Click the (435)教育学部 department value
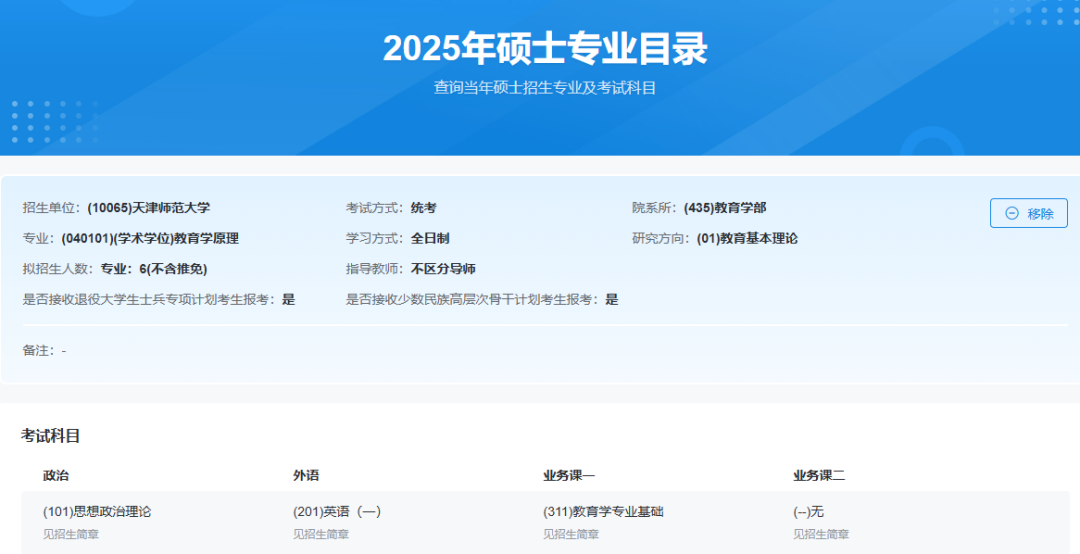 tap(725, 208)
